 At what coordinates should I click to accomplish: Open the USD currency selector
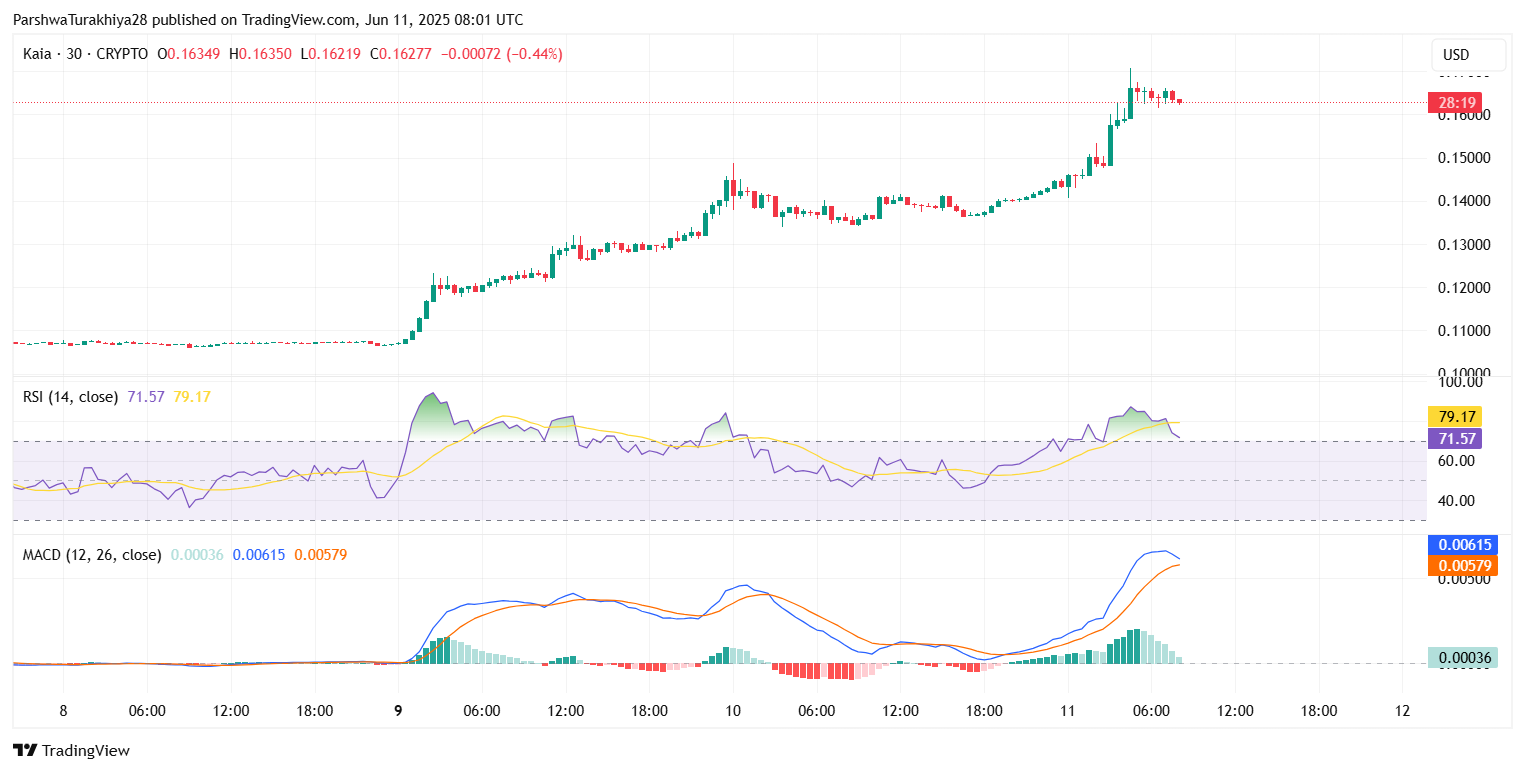coord(1468,54)
